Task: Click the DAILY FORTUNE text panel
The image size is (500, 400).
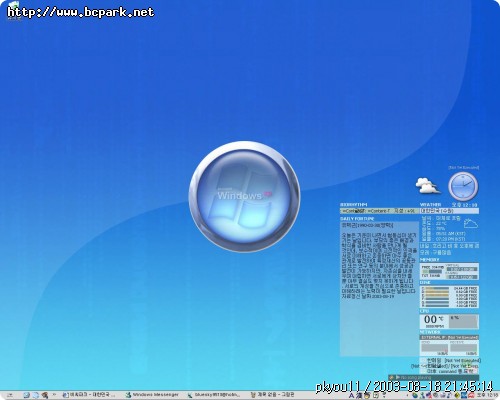Action: pos(380,288)
